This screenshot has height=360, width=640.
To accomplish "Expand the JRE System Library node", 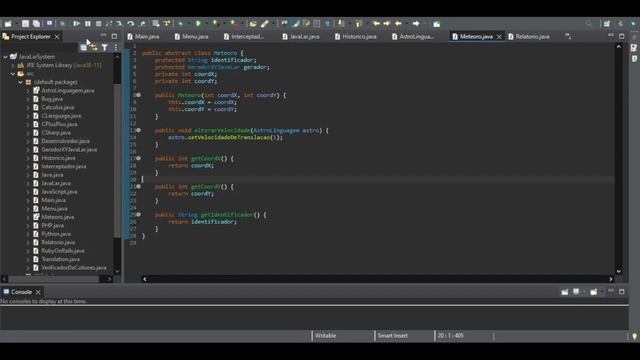I will pos(13,65).
